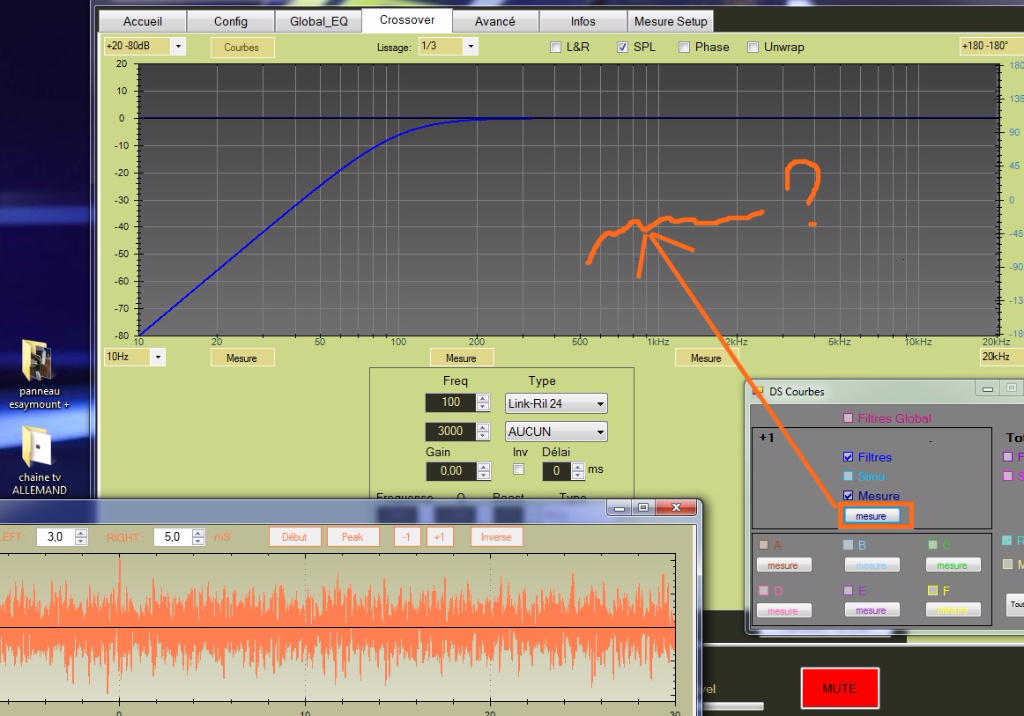Increase the Délai value spinner
The image size is (1024, 716).
pyautogui.click(x=579, y=466)
